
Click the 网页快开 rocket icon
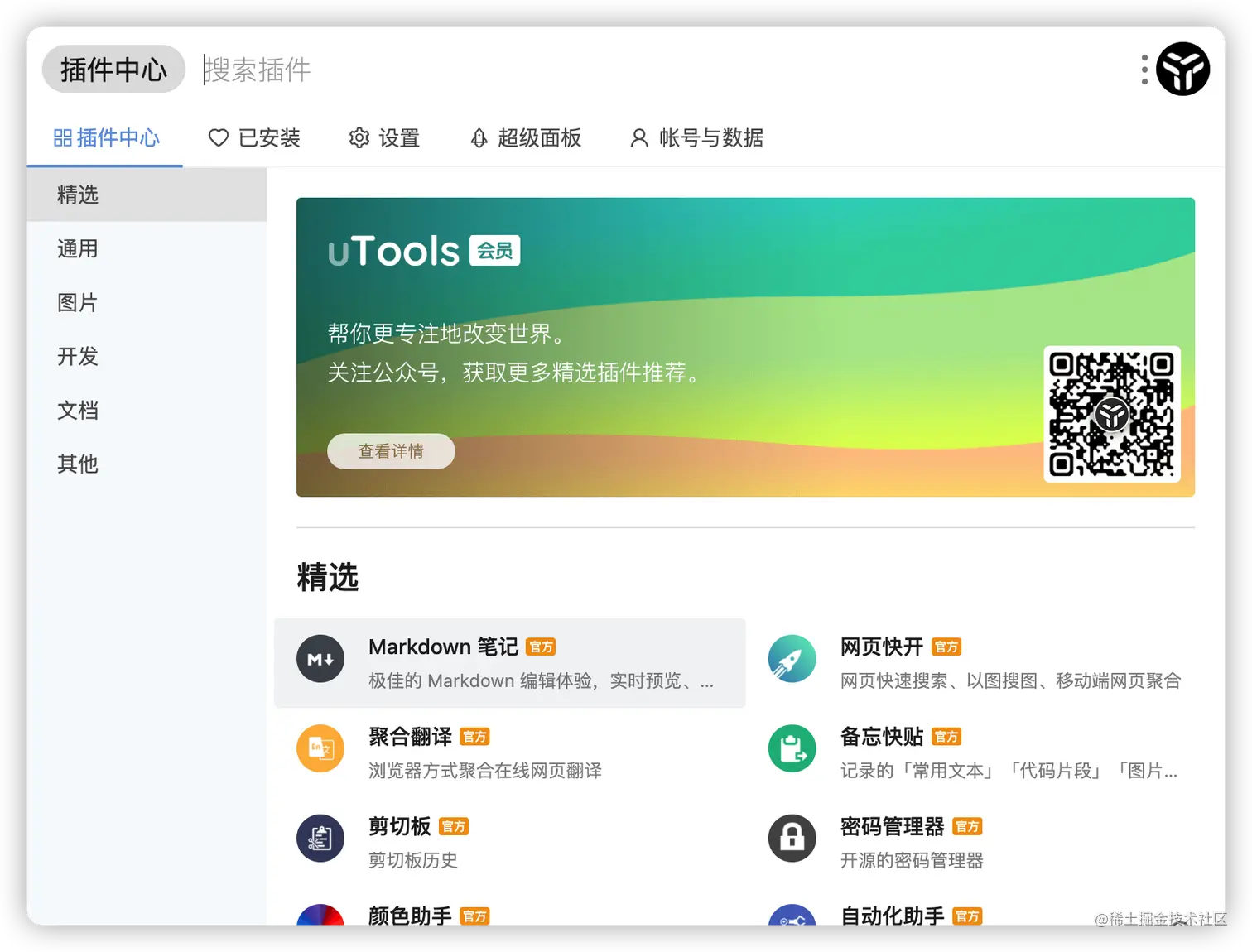tap(792, 659)
